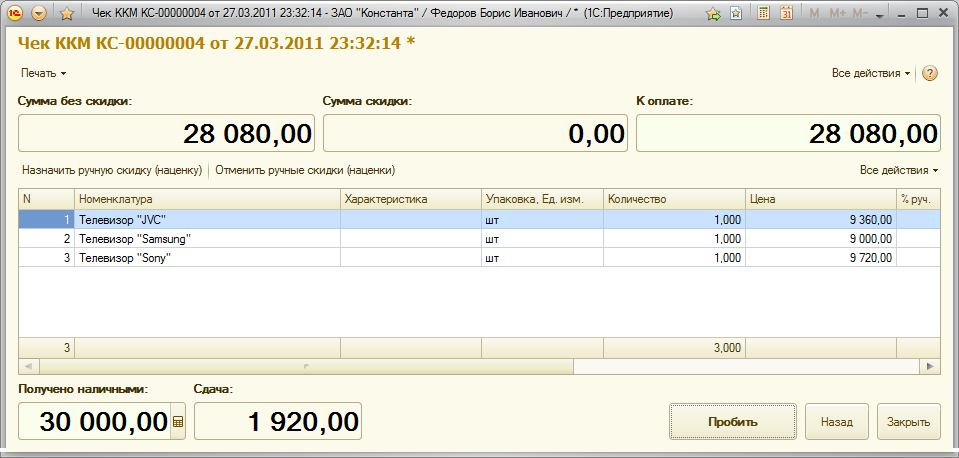Image resolution: width=959 pixels, height=458 pixels.
Task: Maximize the window
Action: [x=922, y=13]
